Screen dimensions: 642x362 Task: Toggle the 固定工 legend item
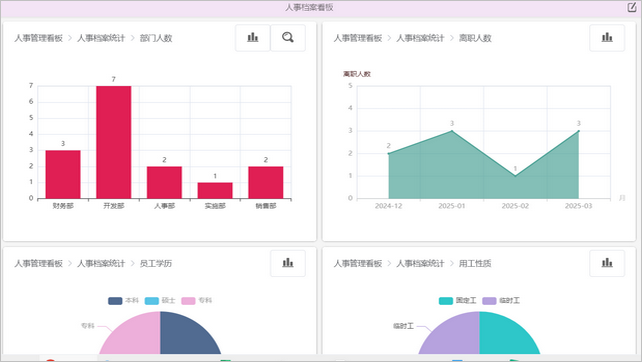457,301
